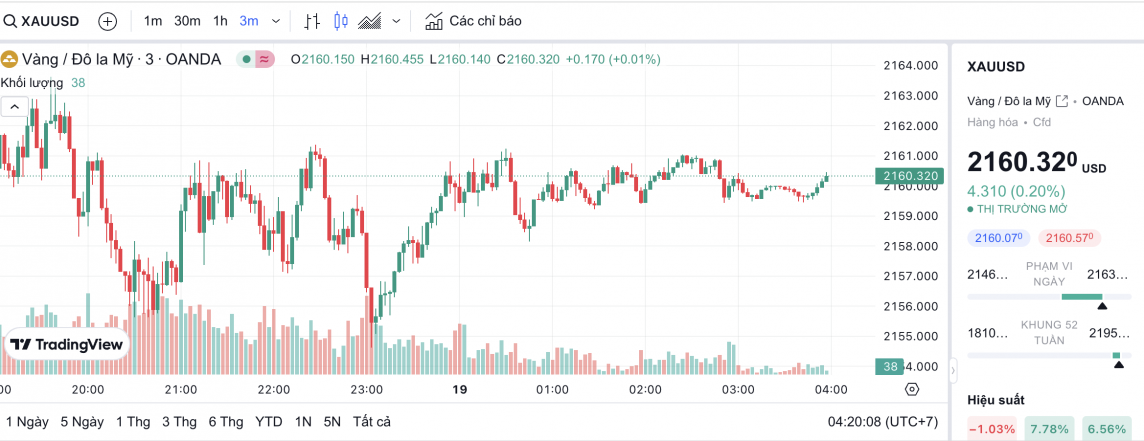Toggle the pink approximate-data indicator
This screenshot has height=441, width=1144.
(264, 59)
